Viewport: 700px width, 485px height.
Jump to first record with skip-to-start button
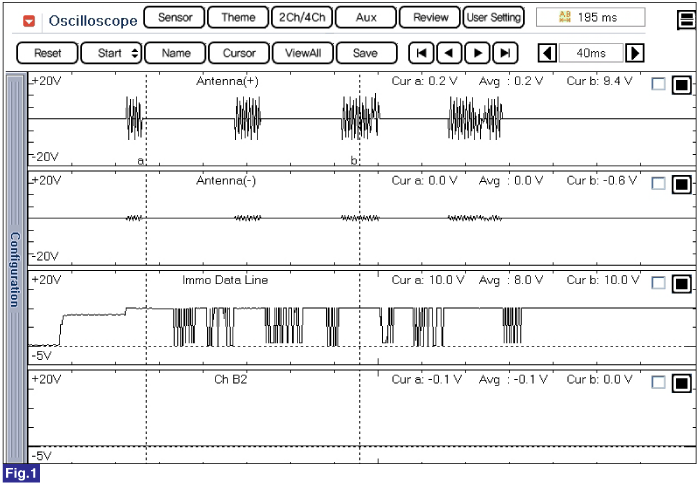(x=421, y=53)
